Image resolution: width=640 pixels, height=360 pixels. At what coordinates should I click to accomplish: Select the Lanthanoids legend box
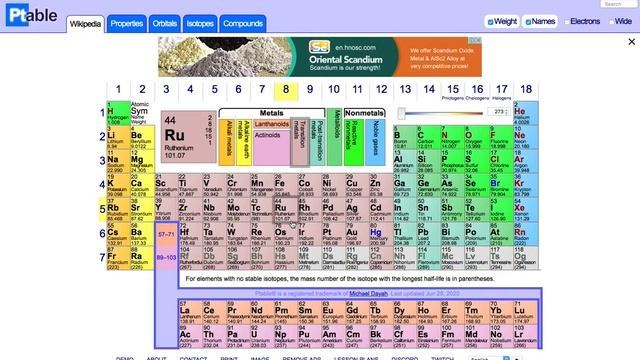tap(271, 124)
